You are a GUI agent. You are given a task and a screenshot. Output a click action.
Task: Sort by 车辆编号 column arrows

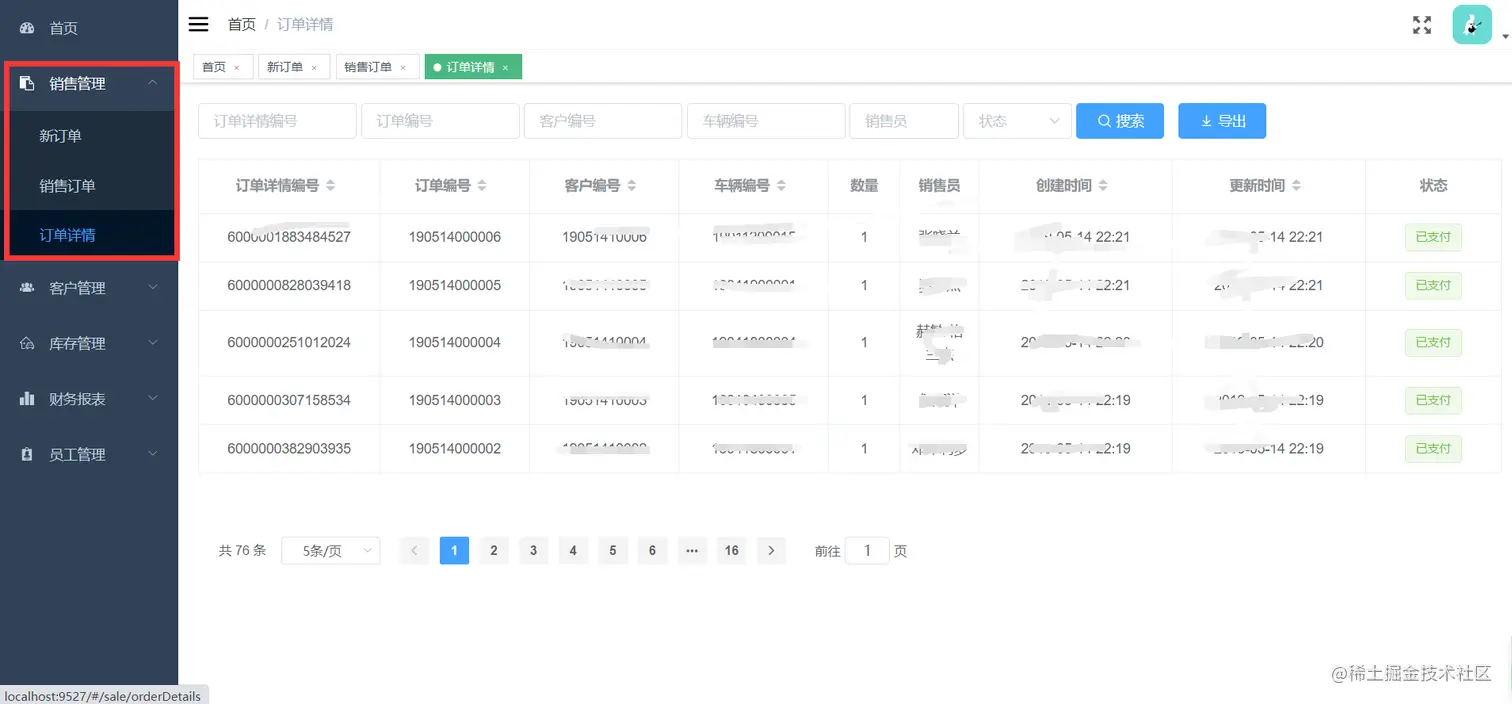coord(781,186)
